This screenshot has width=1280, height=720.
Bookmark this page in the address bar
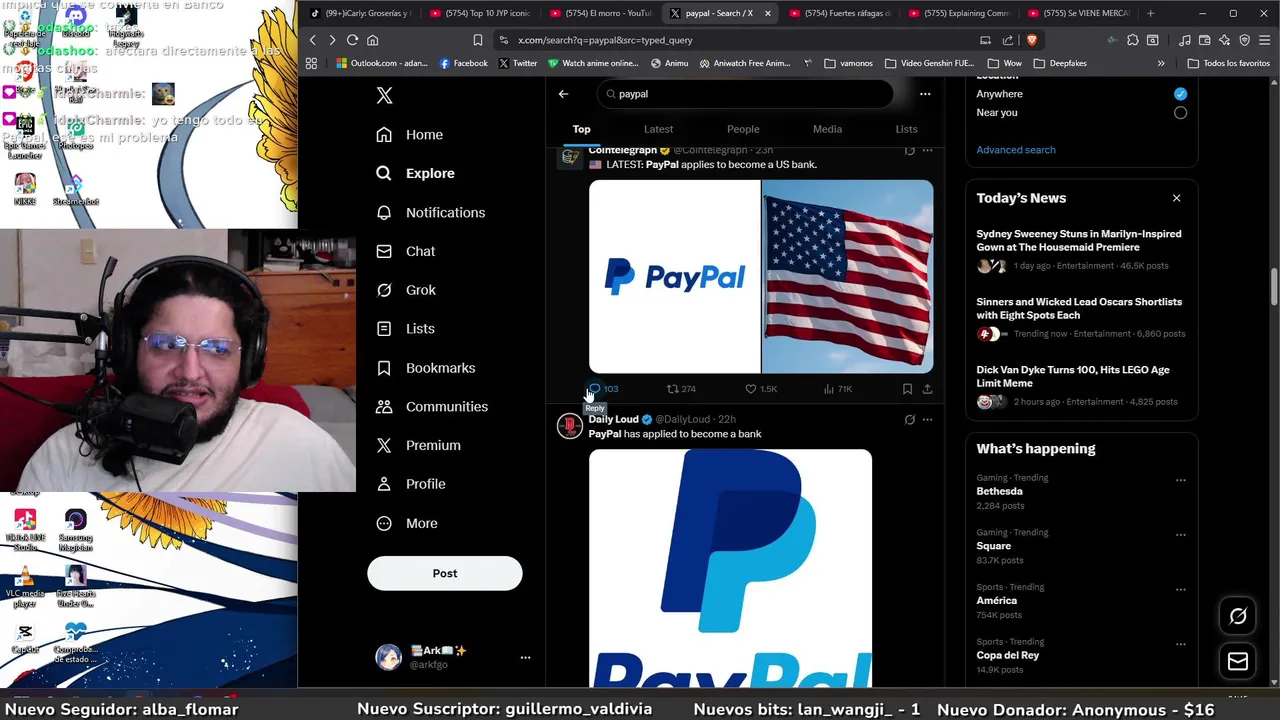(478, 40)
